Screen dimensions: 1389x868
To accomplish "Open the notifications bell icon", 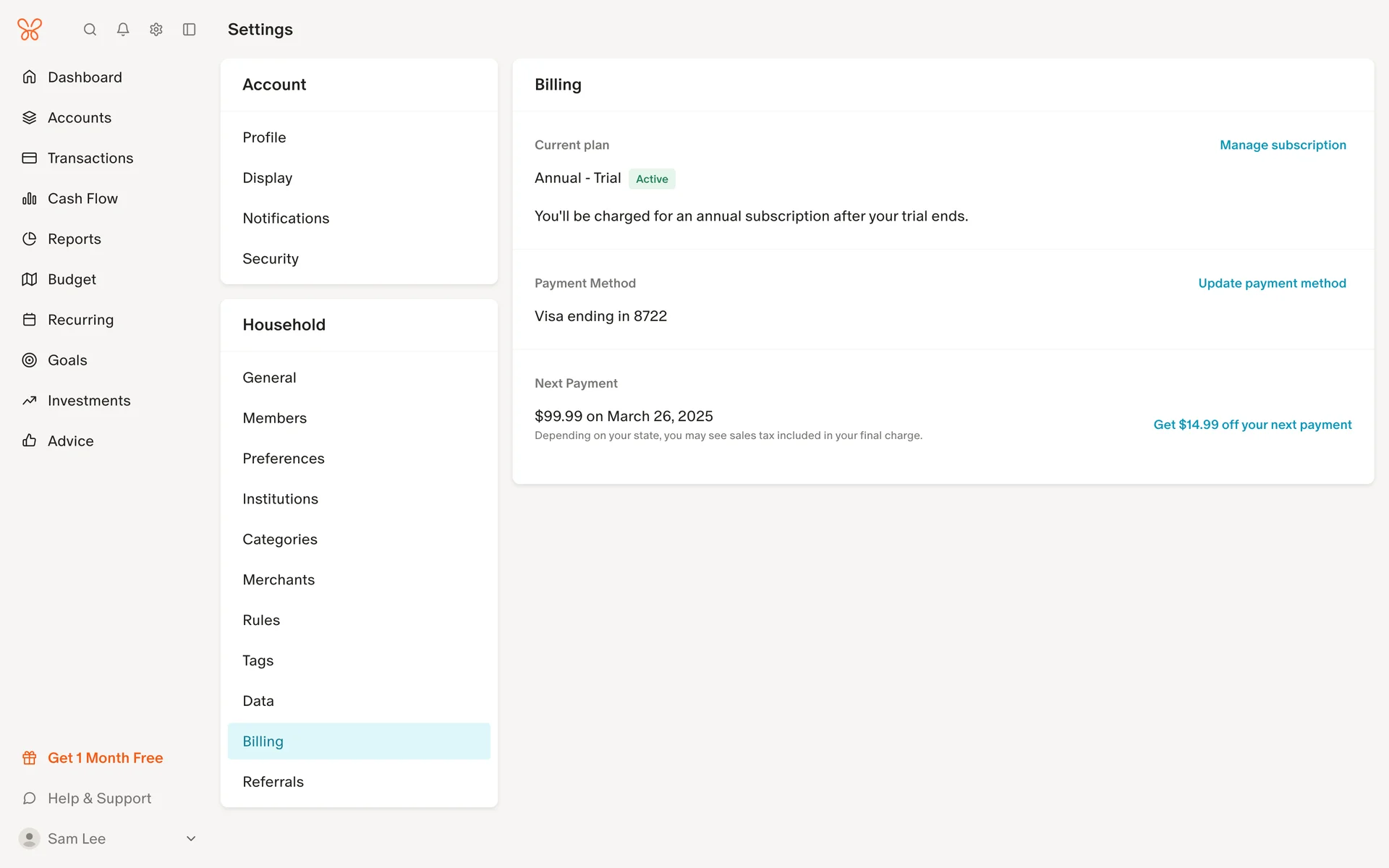I will (123, 30).
